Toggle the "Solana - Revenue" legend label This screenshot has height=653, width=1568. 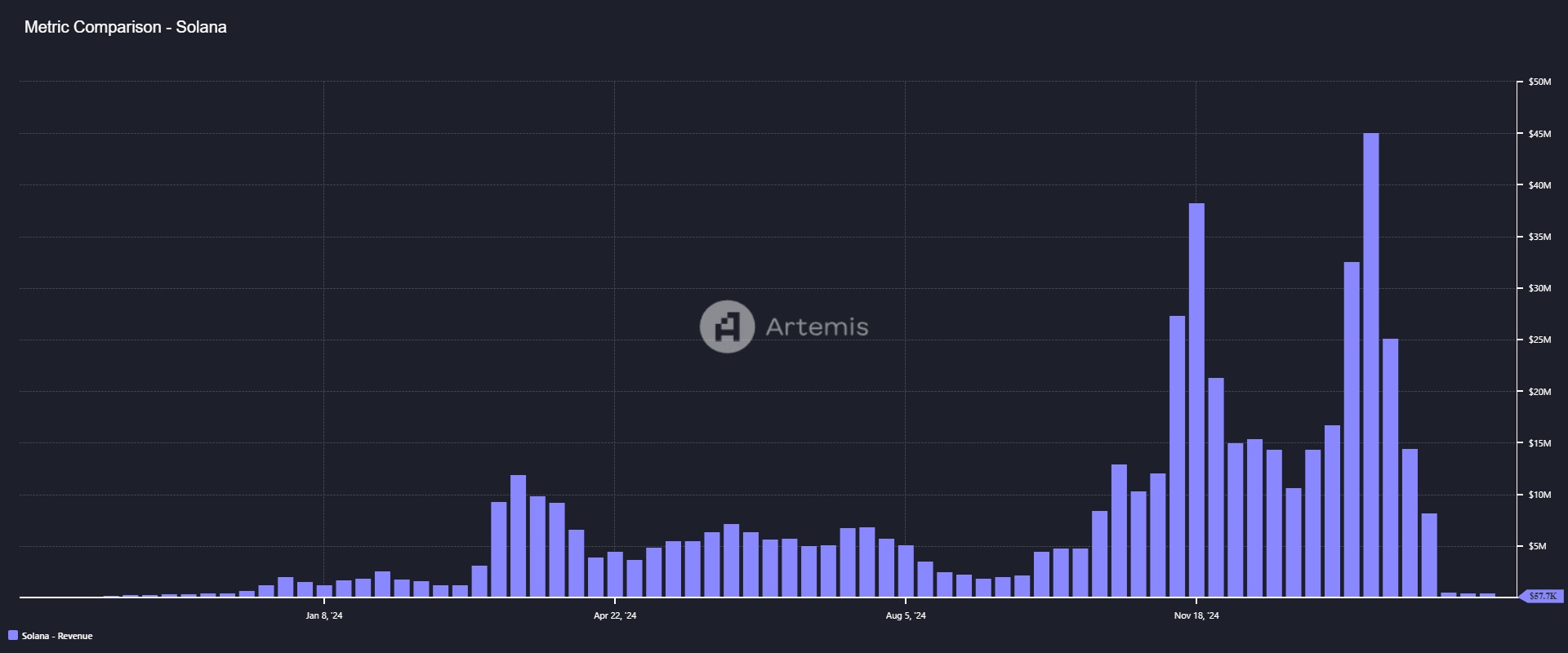(x=57, y=636)
